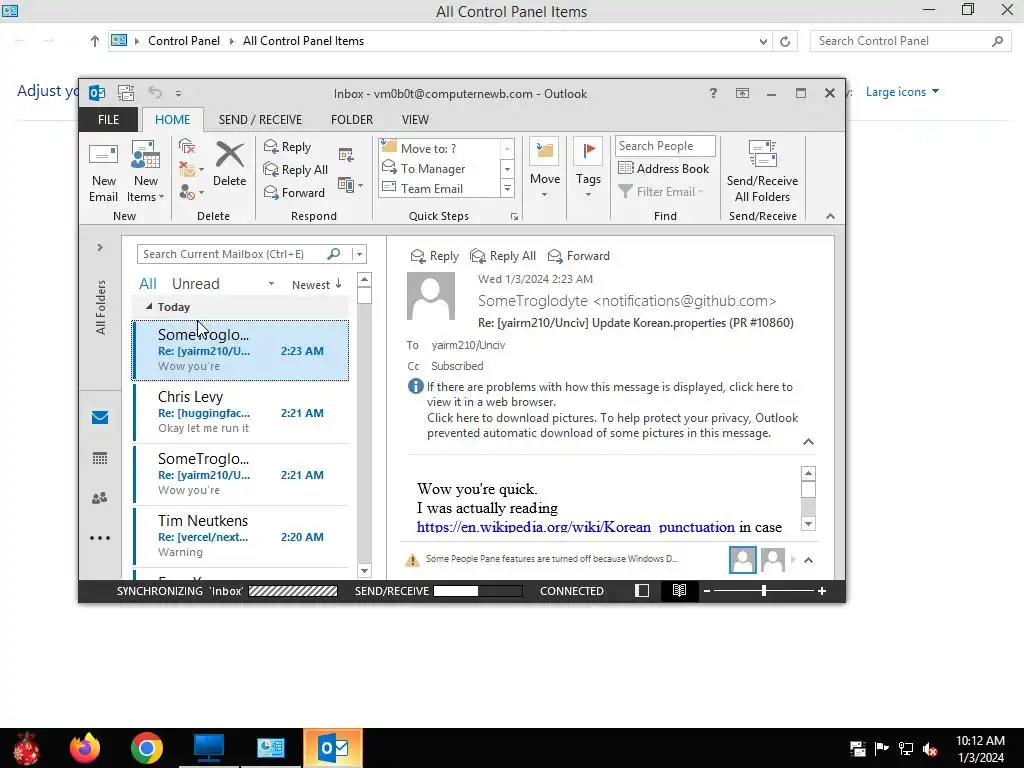Create a New Email
Screen dimensions: 1024x768
point(103,172)
